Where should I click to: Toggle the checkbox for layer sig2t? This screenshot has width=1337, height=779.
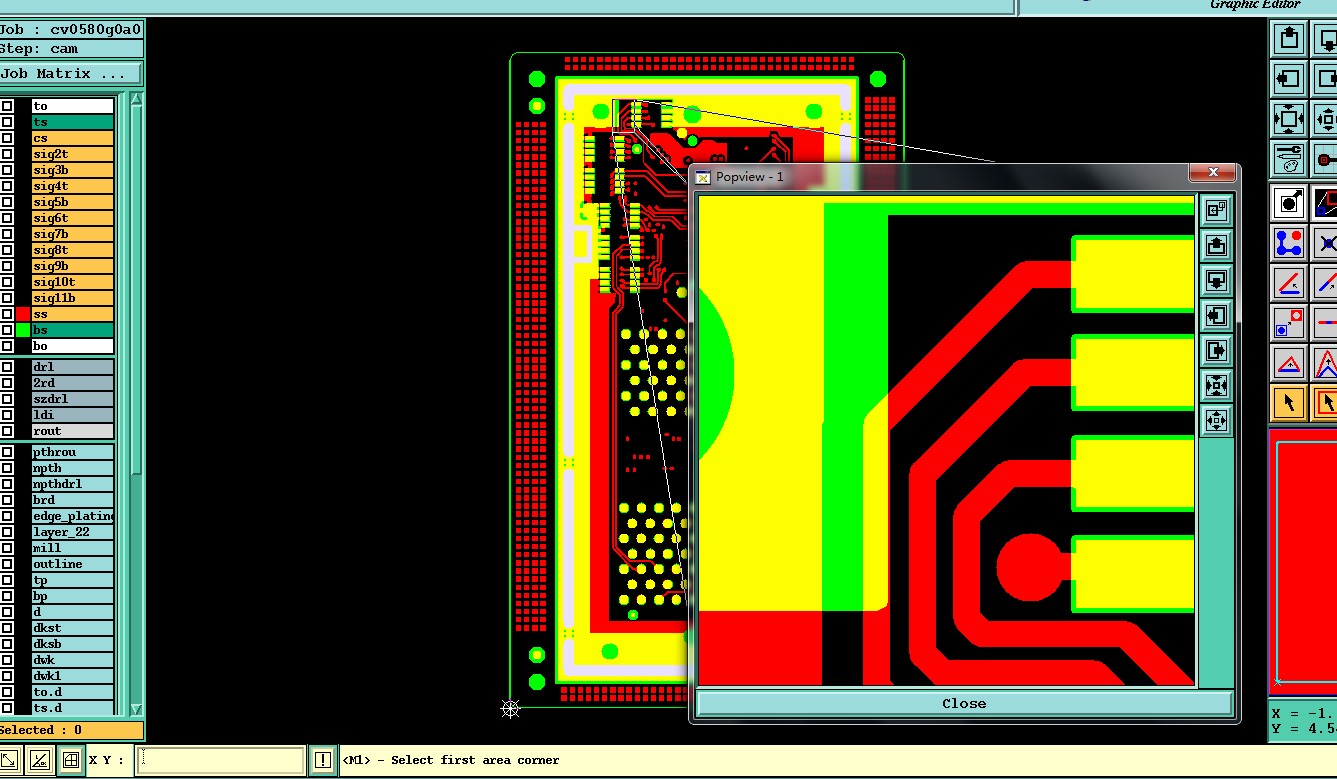(x=7, y=154)
